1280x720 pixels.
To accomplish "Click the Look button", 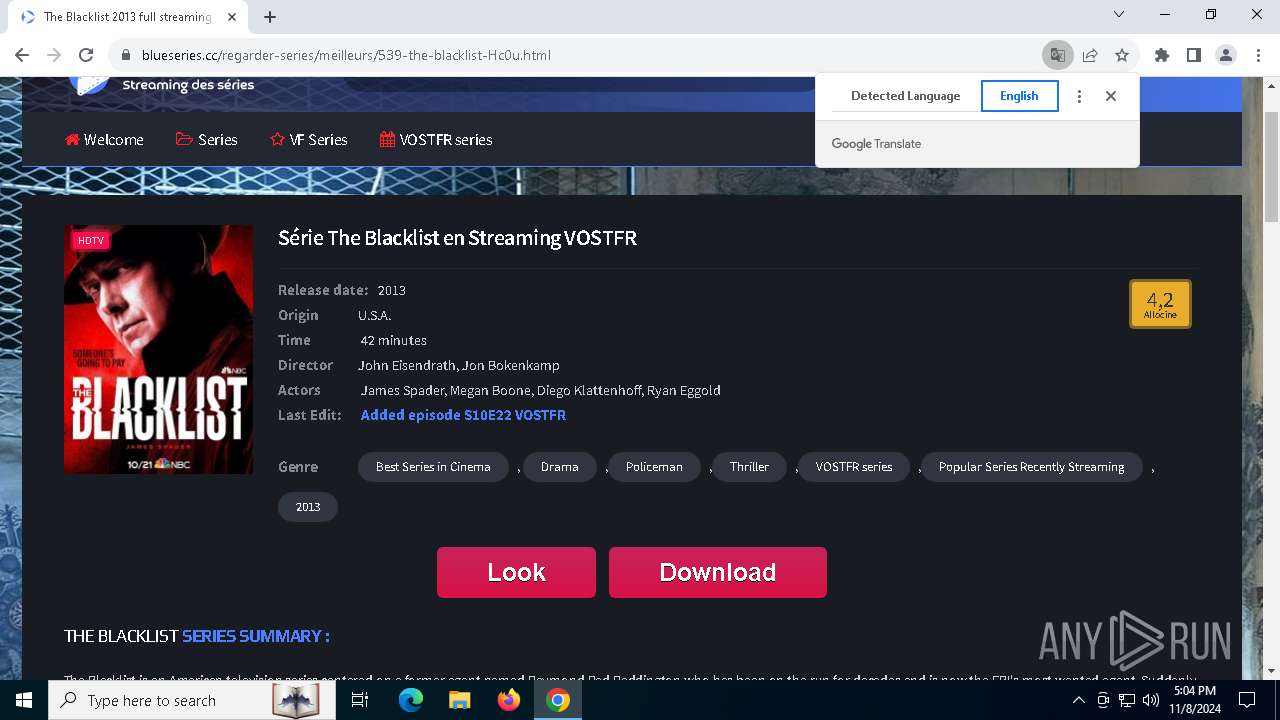I will [516, 572].
